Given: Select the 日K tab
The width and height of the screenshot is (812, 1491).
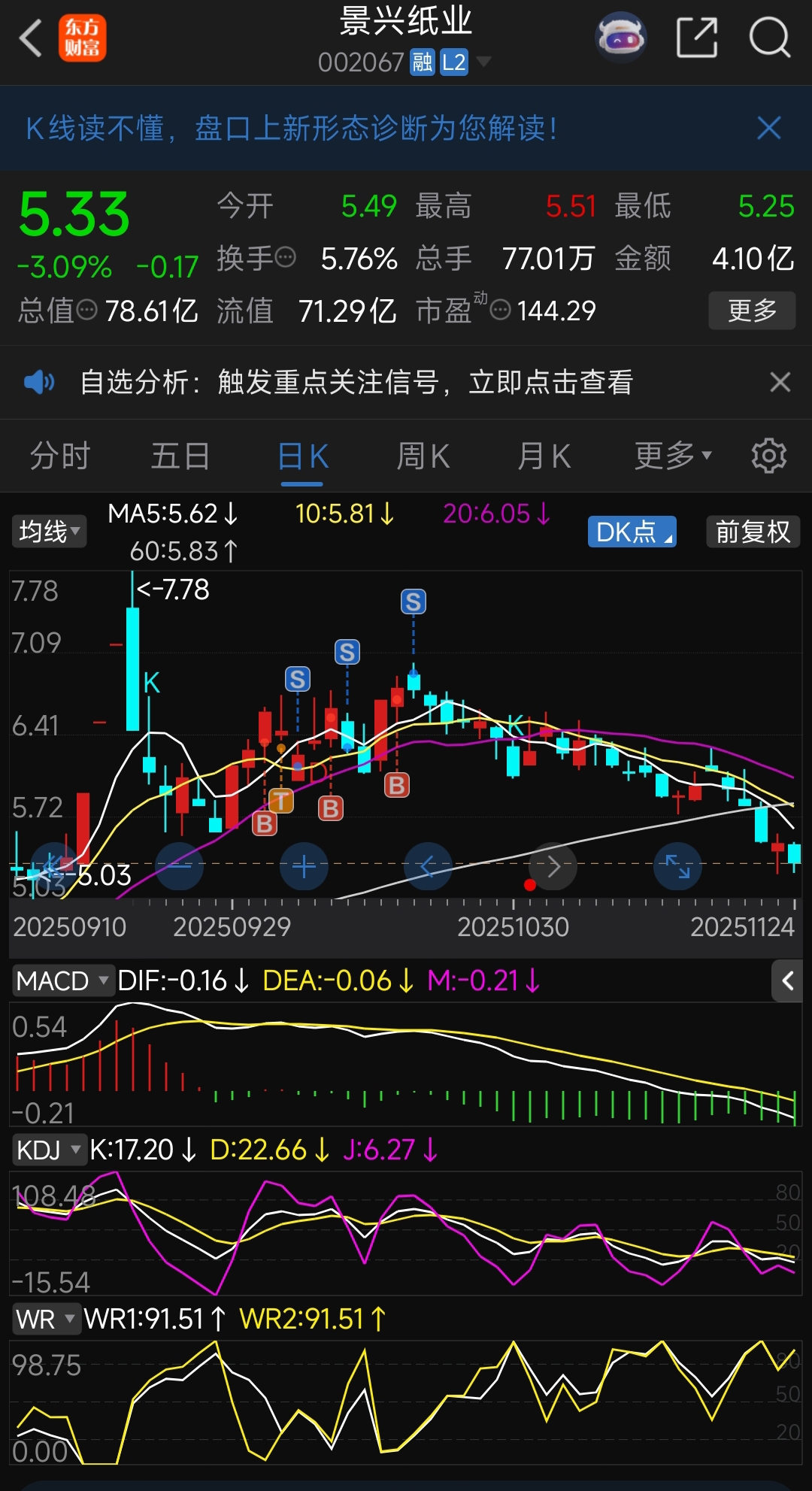Looking at the screenshot, I should (302, 456).
